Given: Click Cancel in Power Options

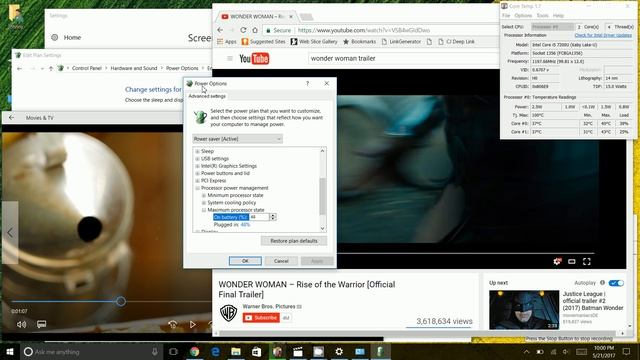Looking at the screenshot, I should (x=281, y=261).
